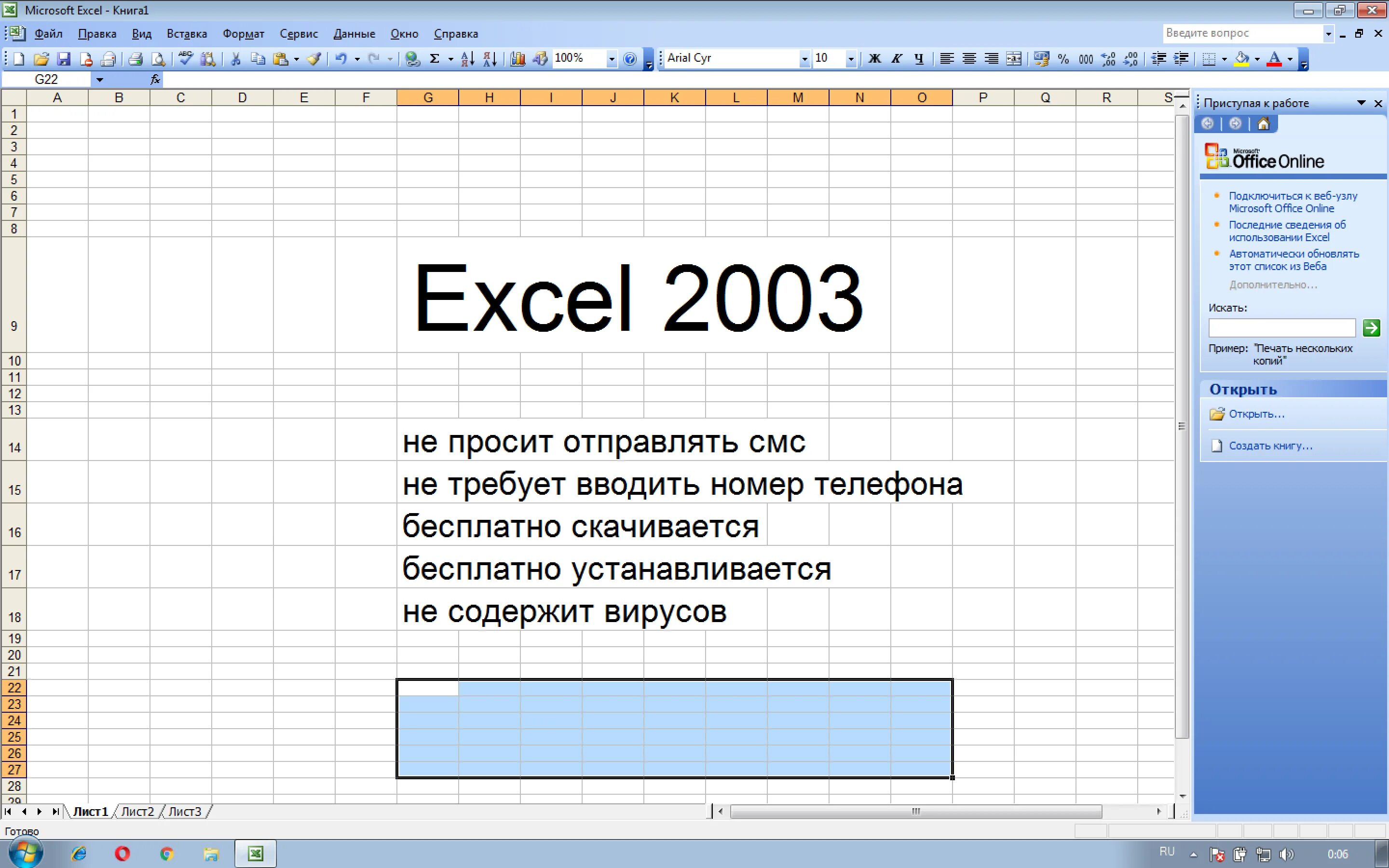Toggle bold (Ж) formatting

tap(874, 58)
